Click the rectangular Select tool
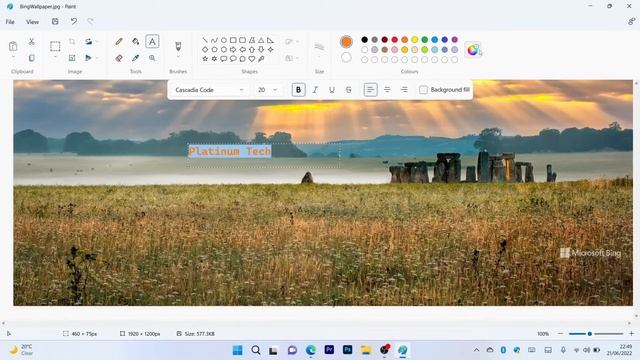This screenshot has height=360, width=640. (x=55, y=46)
